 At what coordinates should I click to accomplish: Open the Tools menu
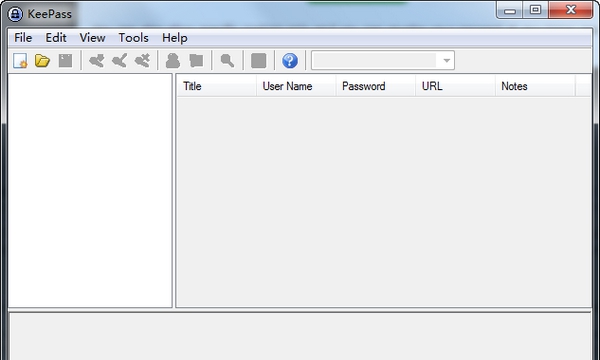pos(134,38)
